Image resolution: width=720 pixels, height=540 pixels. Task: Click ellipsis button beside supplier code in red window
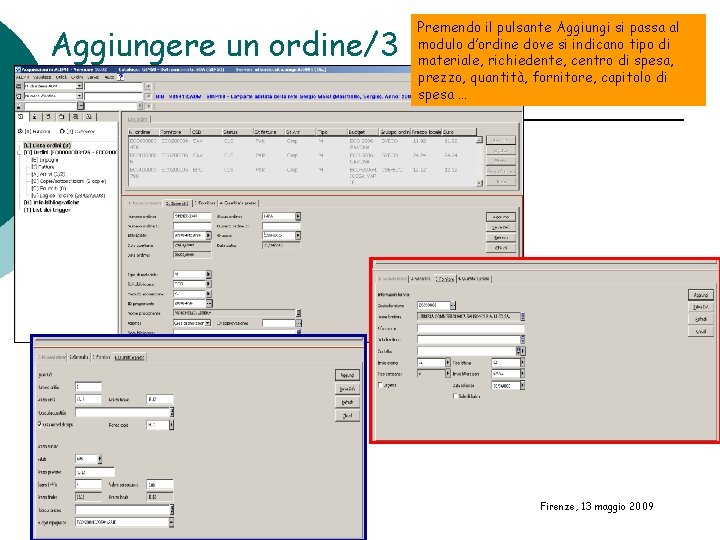click(453, 305)
